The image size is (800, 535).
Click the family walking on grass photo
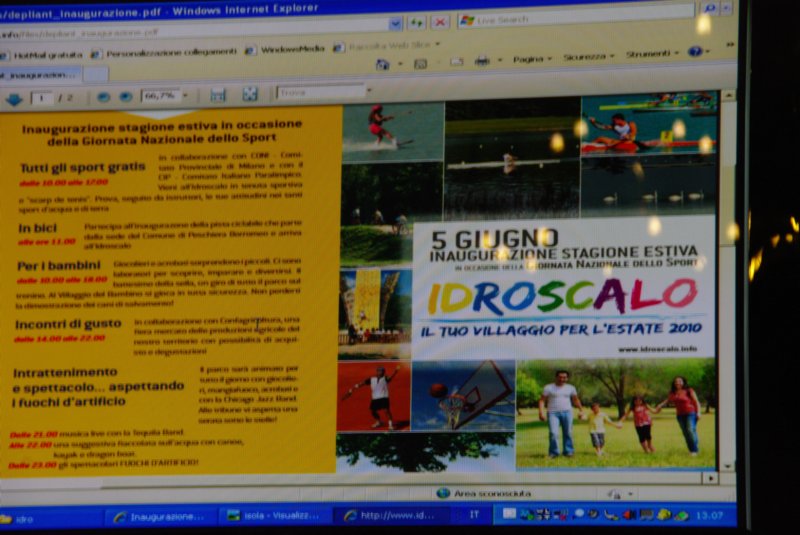[x=615, y=413]
